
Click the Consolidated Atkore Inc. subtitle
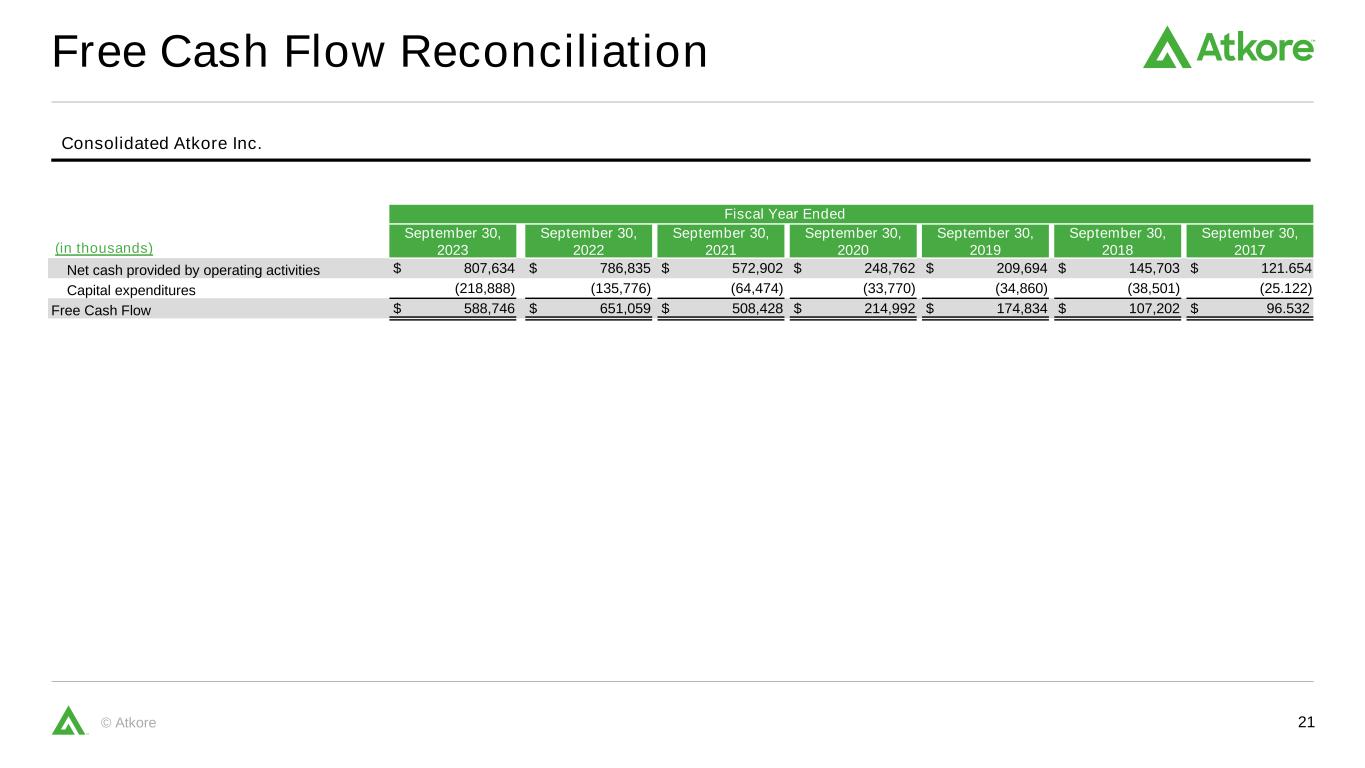coord(162,144)
